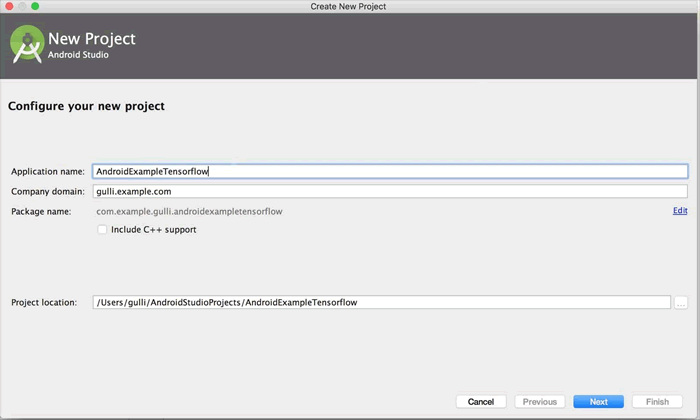Click the New Project header title

tap(92, 39)
